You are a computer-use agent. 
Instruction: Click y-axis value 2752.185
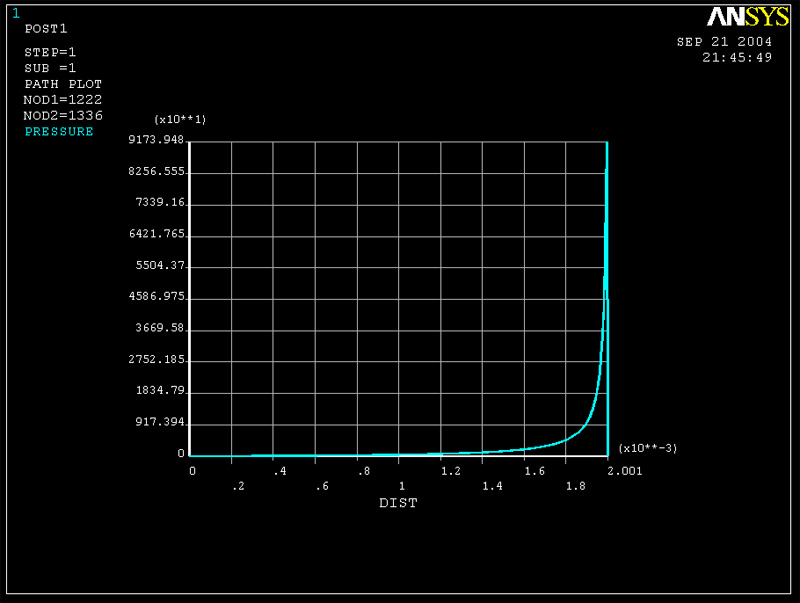click(157, 360)
